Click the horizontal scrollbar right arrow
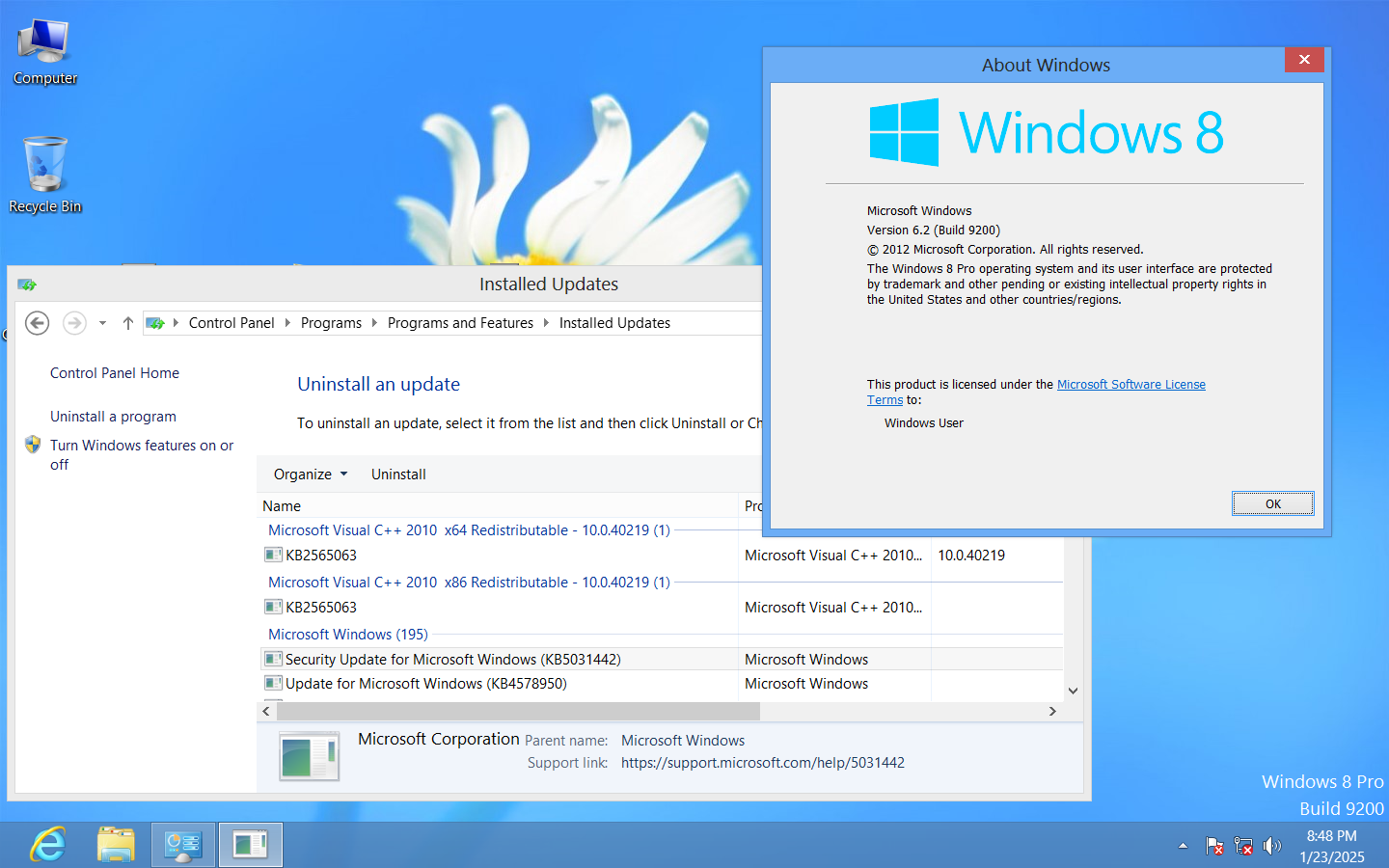1389x868 pixels. pos(1052,711)
